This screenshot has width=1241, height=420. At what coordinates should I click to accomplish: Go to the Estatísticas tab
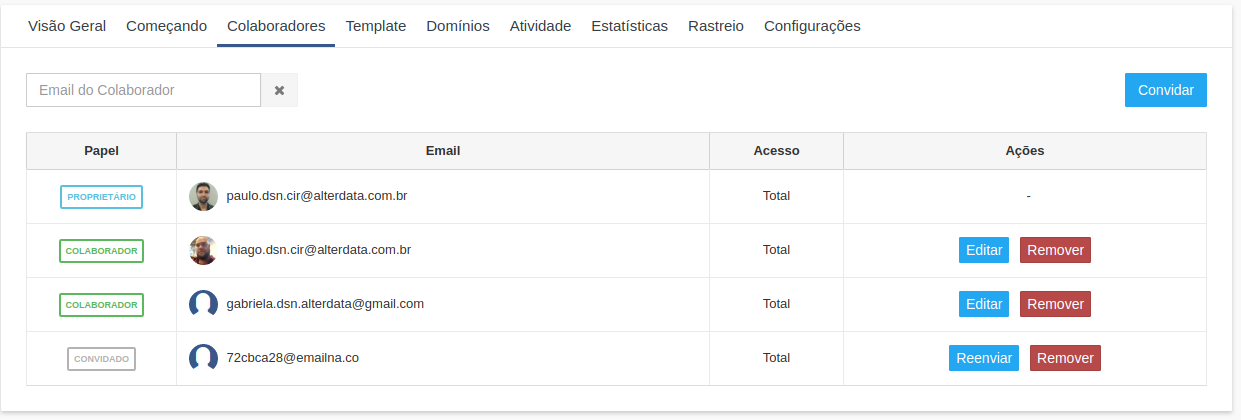click(x=629, y=26)
